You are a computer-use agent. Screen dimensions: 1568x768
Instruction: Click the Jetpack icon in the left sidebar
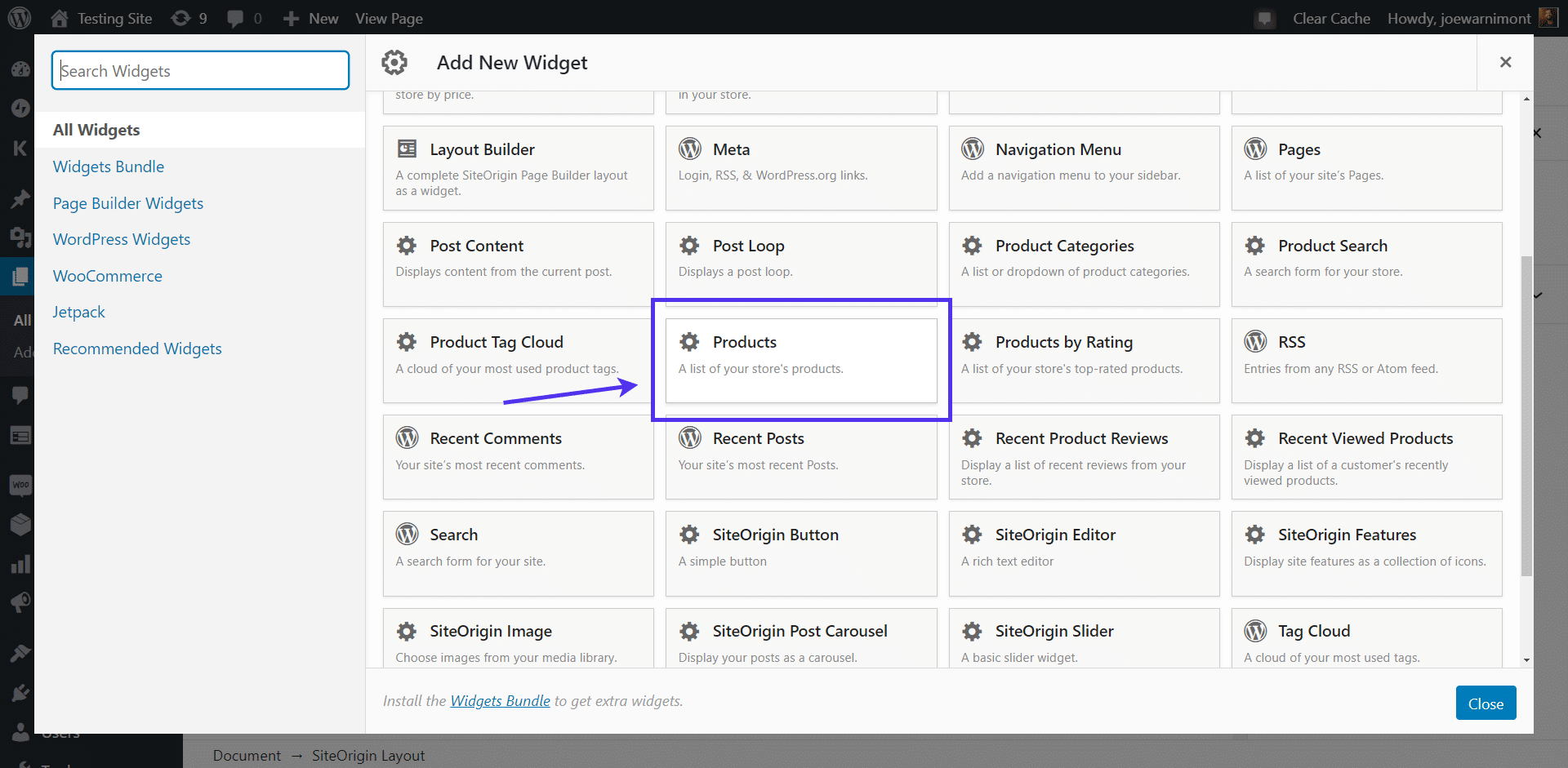coord(21,109)
